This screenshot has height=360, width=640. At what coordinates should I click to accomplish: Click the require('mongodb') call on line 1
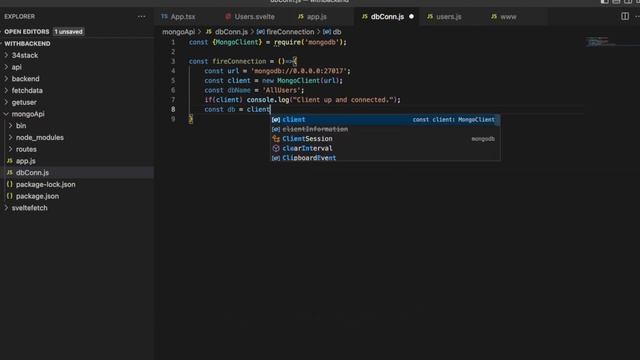point(309,42)
